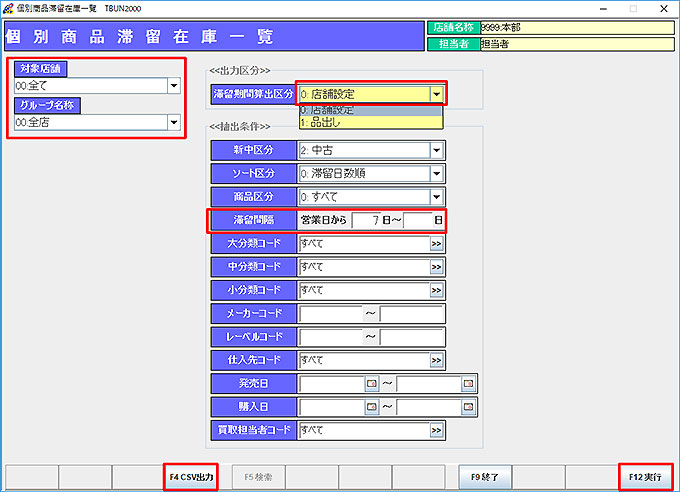Click the application icon in title bar
This screenshot has height=492, width=680.
coord(8,8)
